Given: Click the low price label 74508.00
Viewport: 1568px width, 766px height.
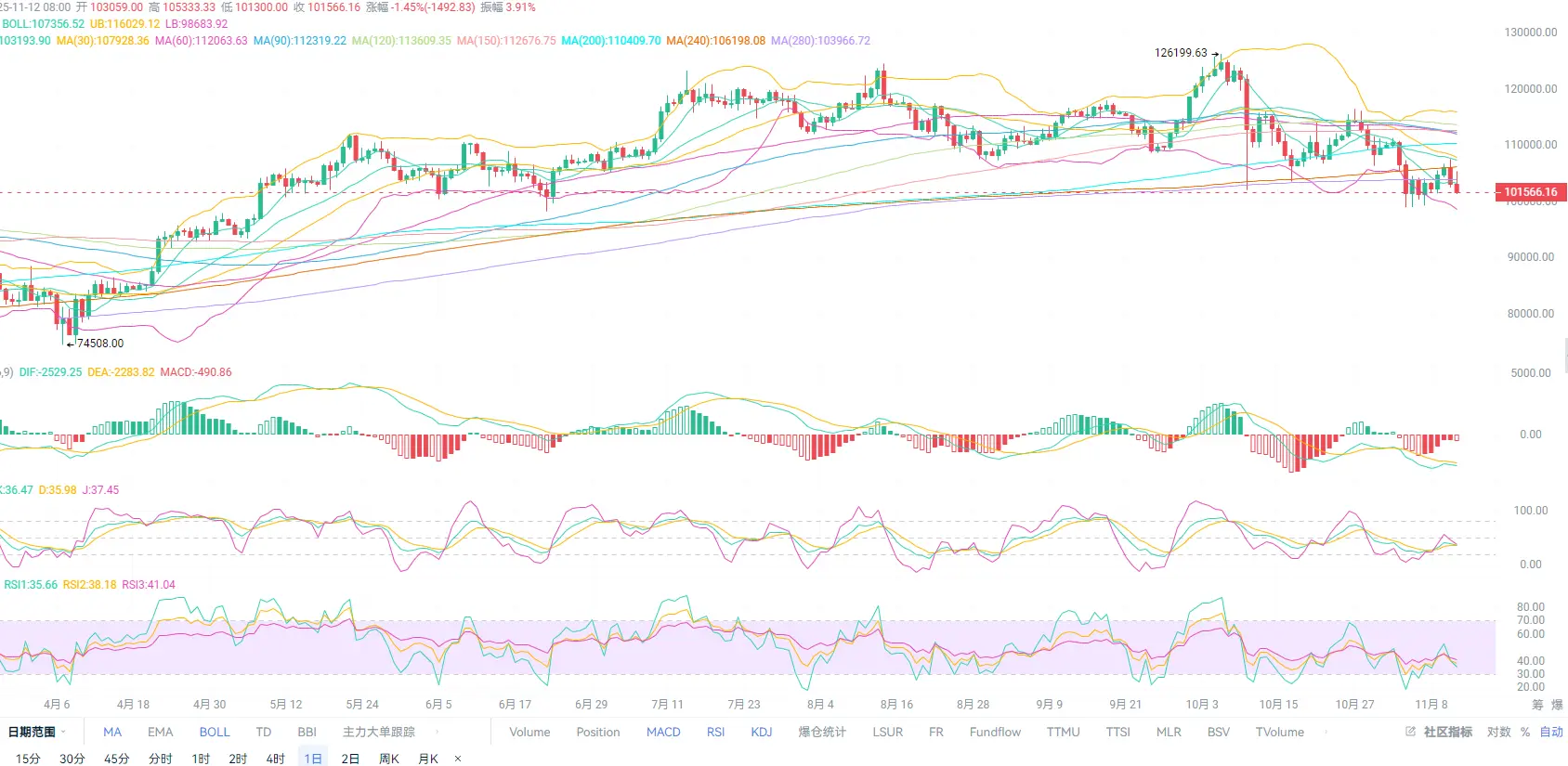Looking at the screenshot, I should tap(100, 344).
